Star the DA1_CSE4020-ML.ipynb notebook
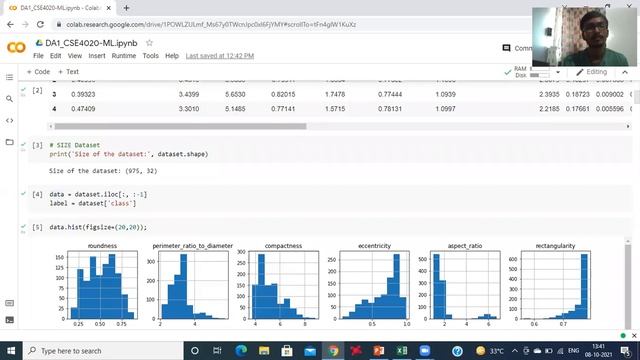This screenshot has height=360, width=640. click(x=149, y=42)
